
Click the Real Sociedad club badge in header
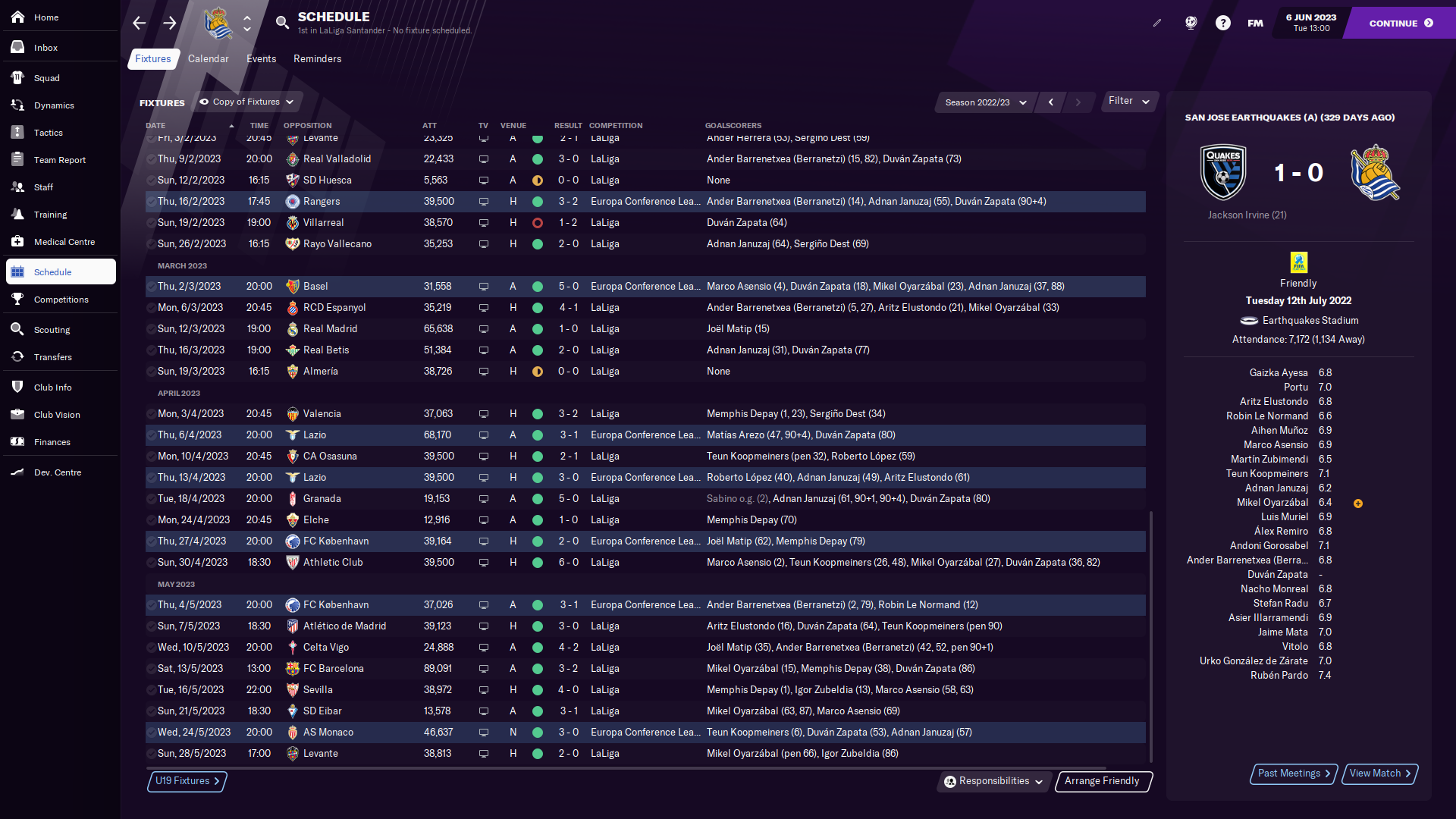coord(218,23)
